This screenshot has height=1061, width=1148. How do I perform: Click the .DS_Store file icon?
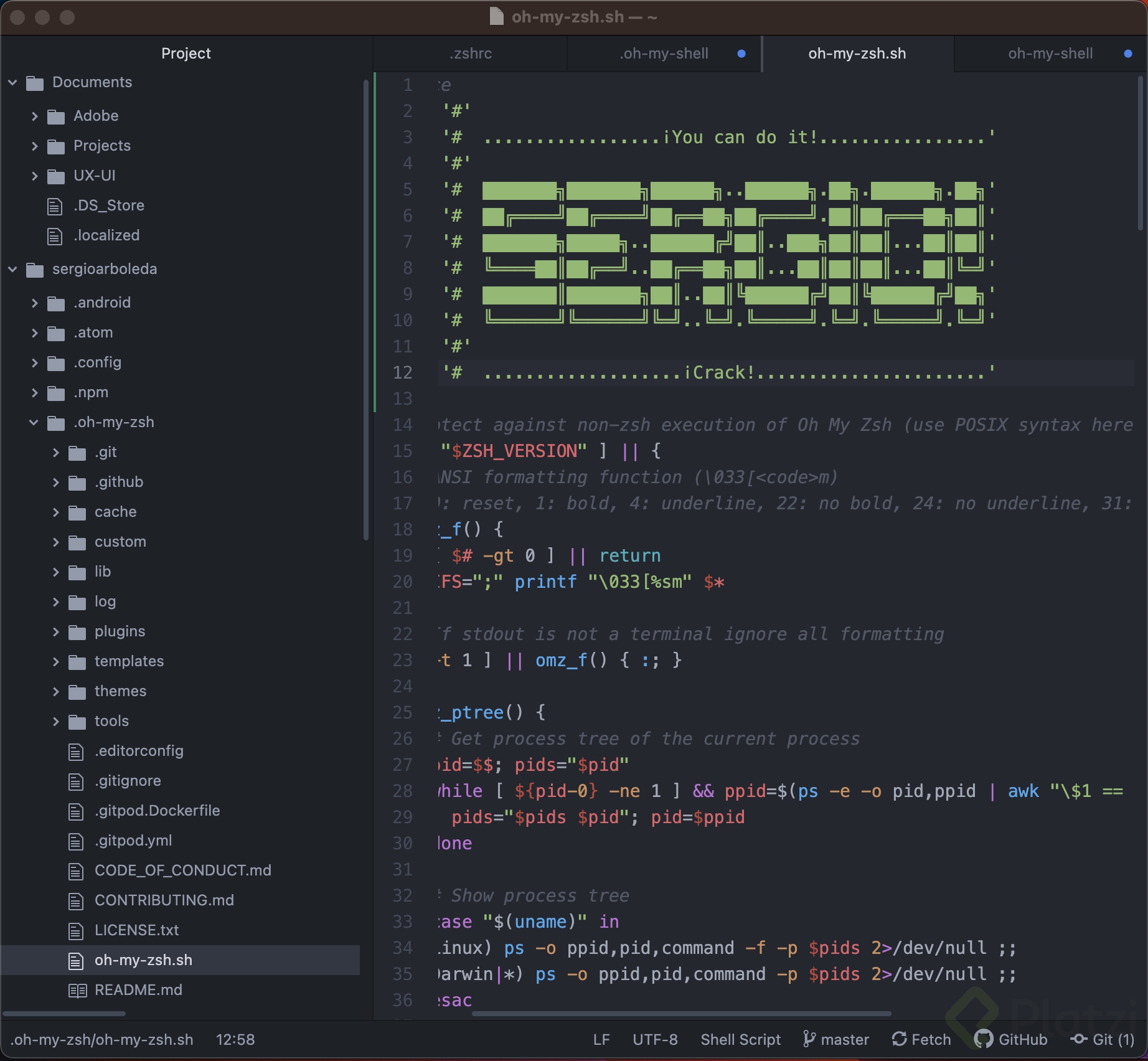tap(55, 206)
